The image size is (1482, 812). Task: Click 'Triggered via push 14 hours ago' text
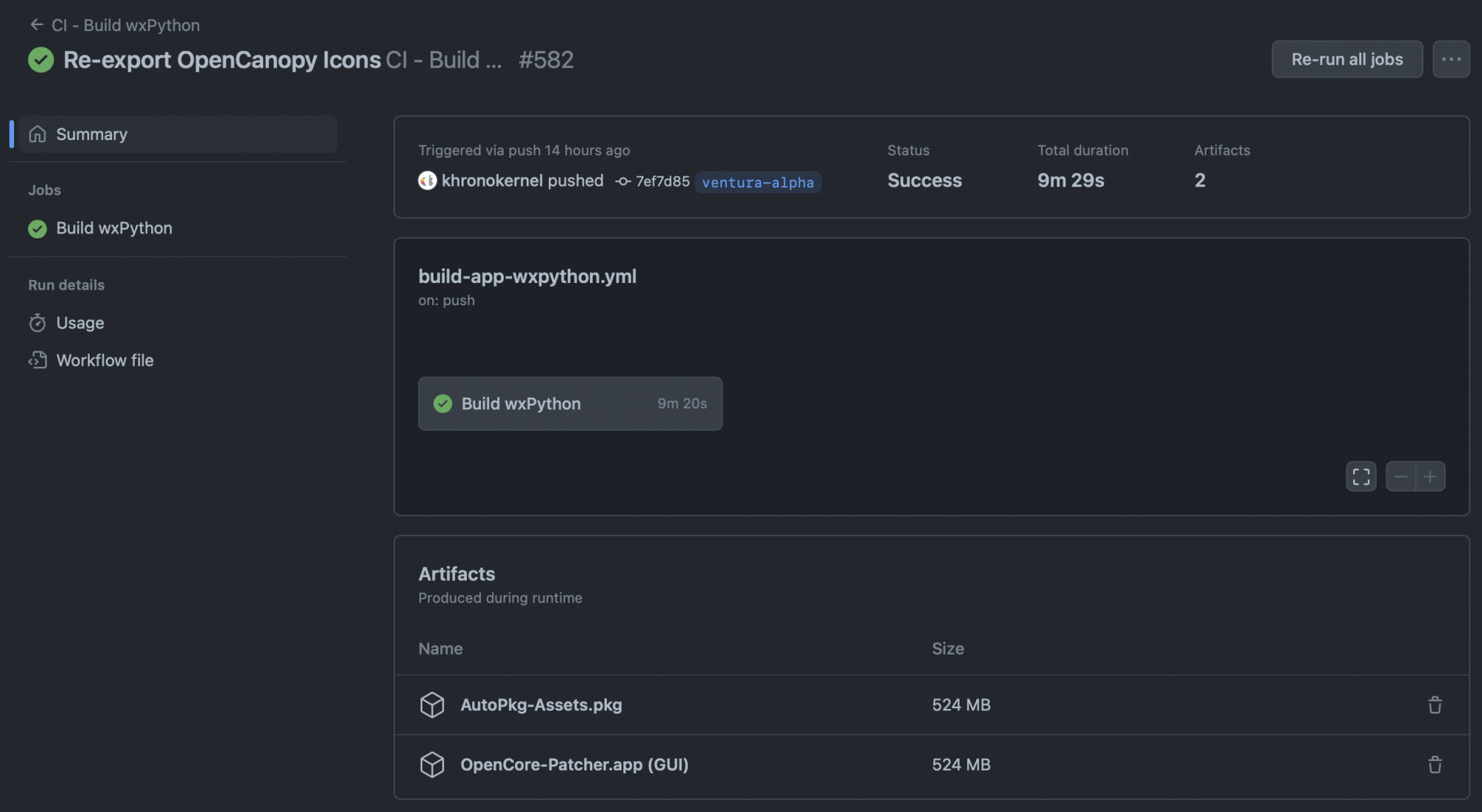click(524, 150)
